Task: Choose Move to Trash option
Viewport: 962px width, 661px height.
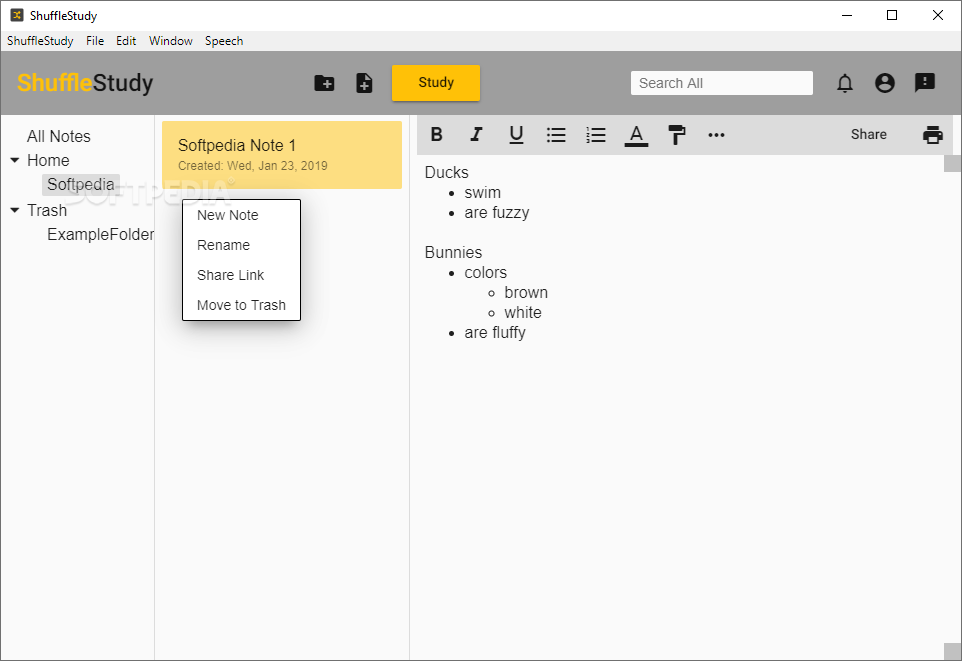Action: [241, 305]
